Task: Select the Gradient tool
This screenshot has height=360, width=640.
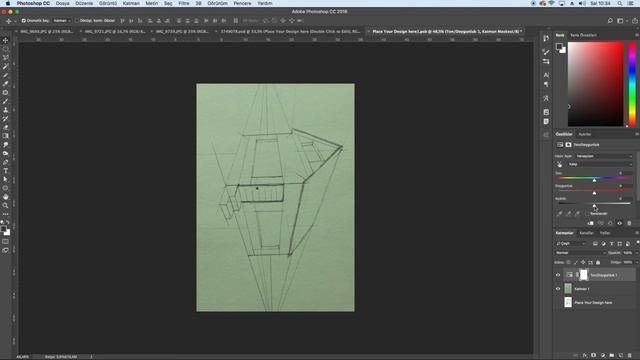Action: pos(5,136)
